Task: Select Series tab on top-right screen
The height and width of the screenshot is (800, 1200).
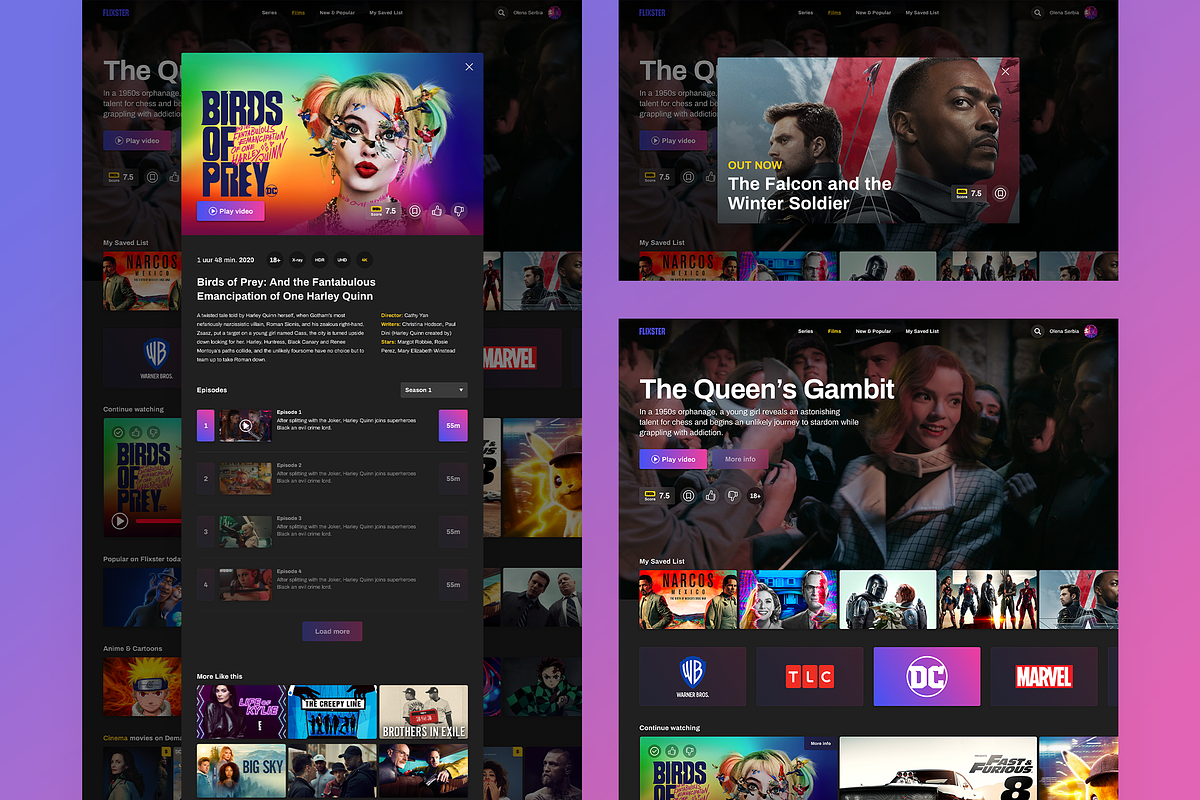Action: [x=806, y=13]
